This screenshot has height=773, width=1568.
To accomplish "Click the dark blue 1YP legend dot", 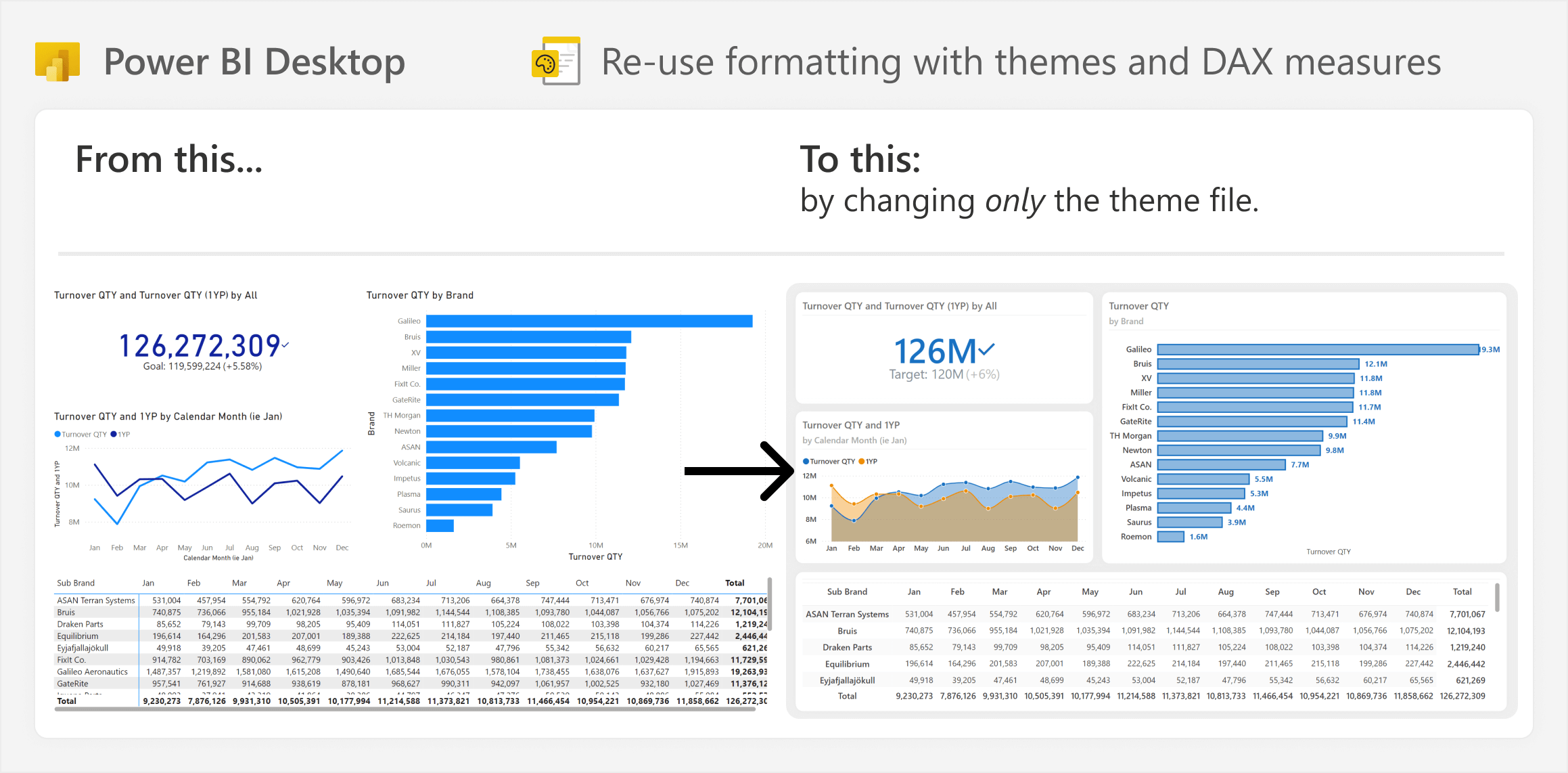I will pos(114,435).
